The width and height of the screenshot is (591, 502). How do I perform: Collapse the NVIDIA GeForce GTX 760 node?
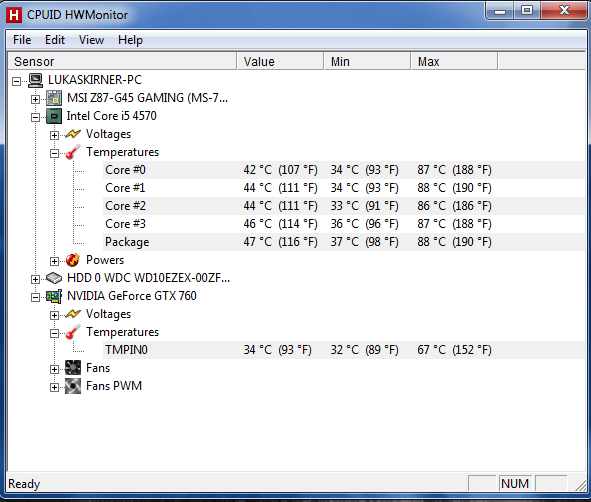35,297
